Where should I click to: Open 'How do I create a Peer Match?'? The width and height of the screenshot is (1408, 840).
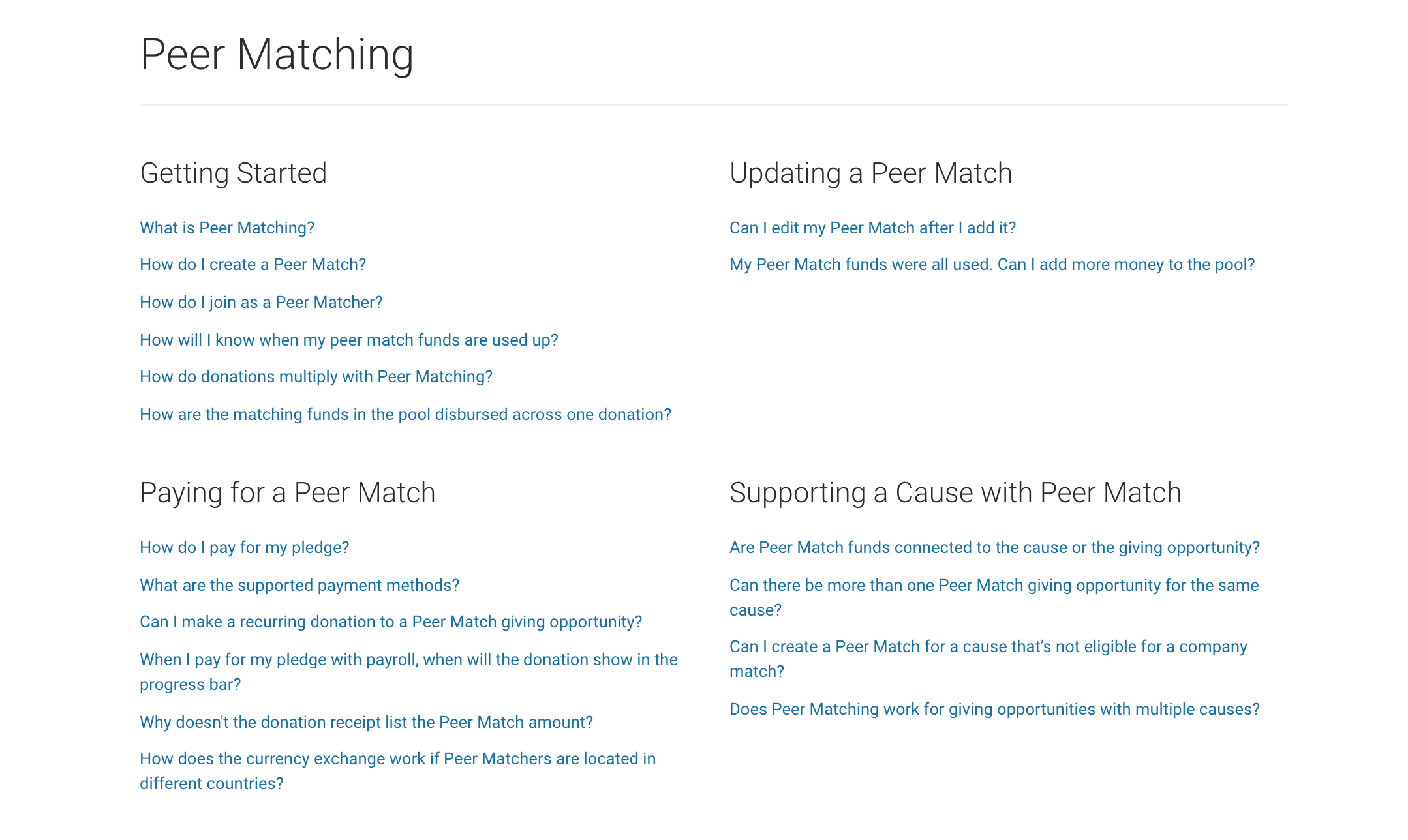(x=253, y=264)
